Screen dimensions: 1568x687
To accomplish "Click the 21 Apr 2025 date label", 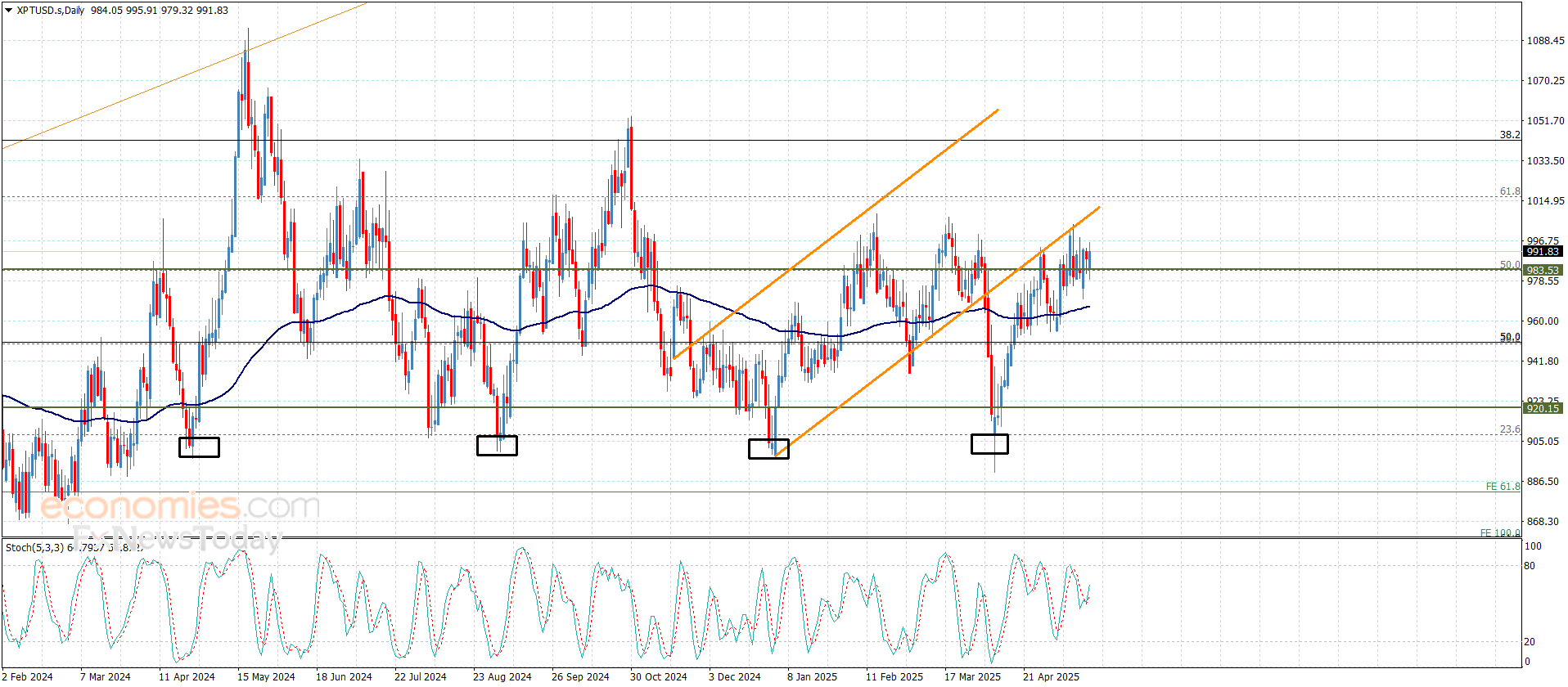I will tap(1051, 676).
